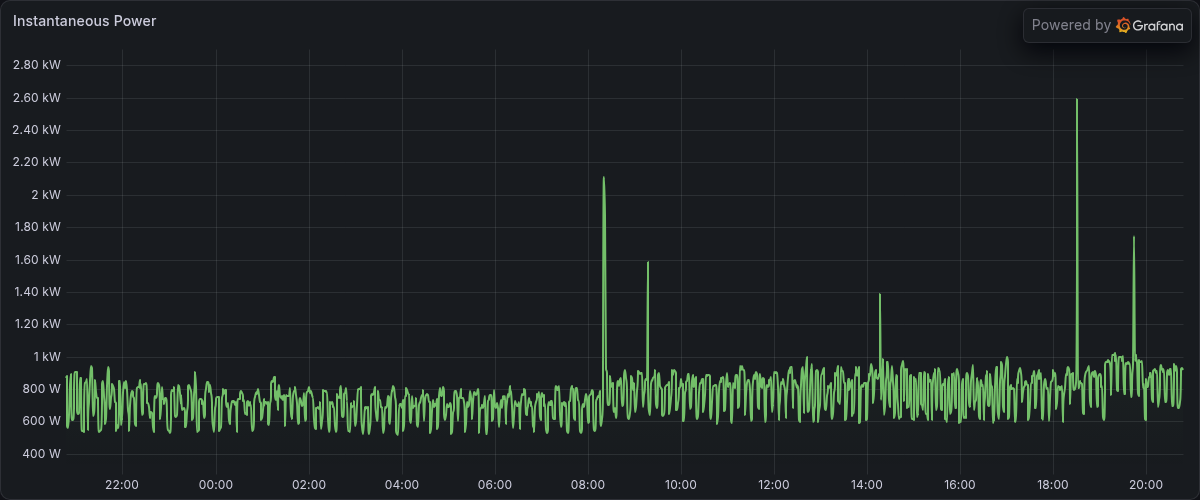Click the 00:00 time axis label

coord(215,484)
